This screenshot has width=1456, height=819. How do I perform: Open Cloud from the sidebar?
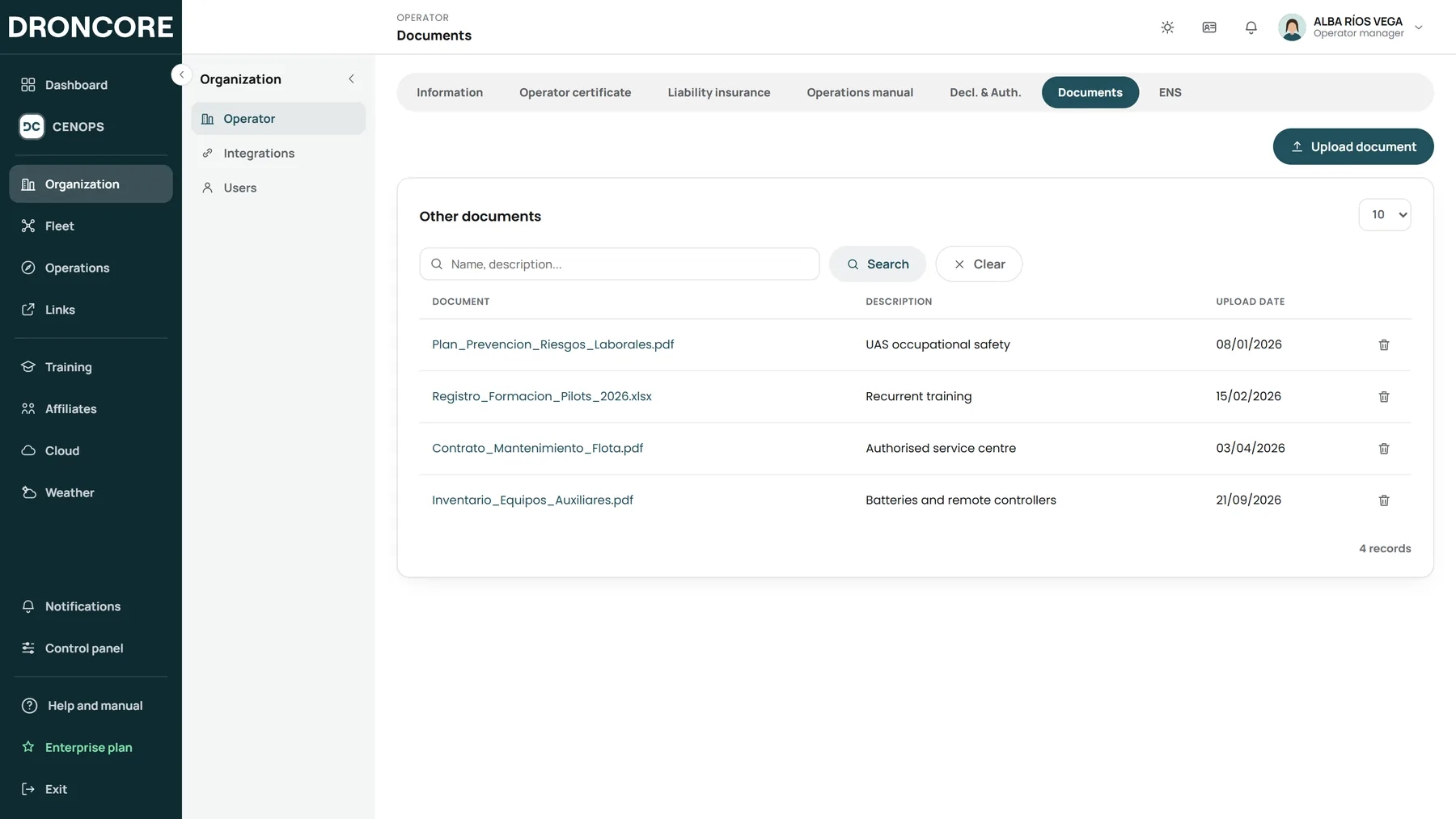[91, 451]
